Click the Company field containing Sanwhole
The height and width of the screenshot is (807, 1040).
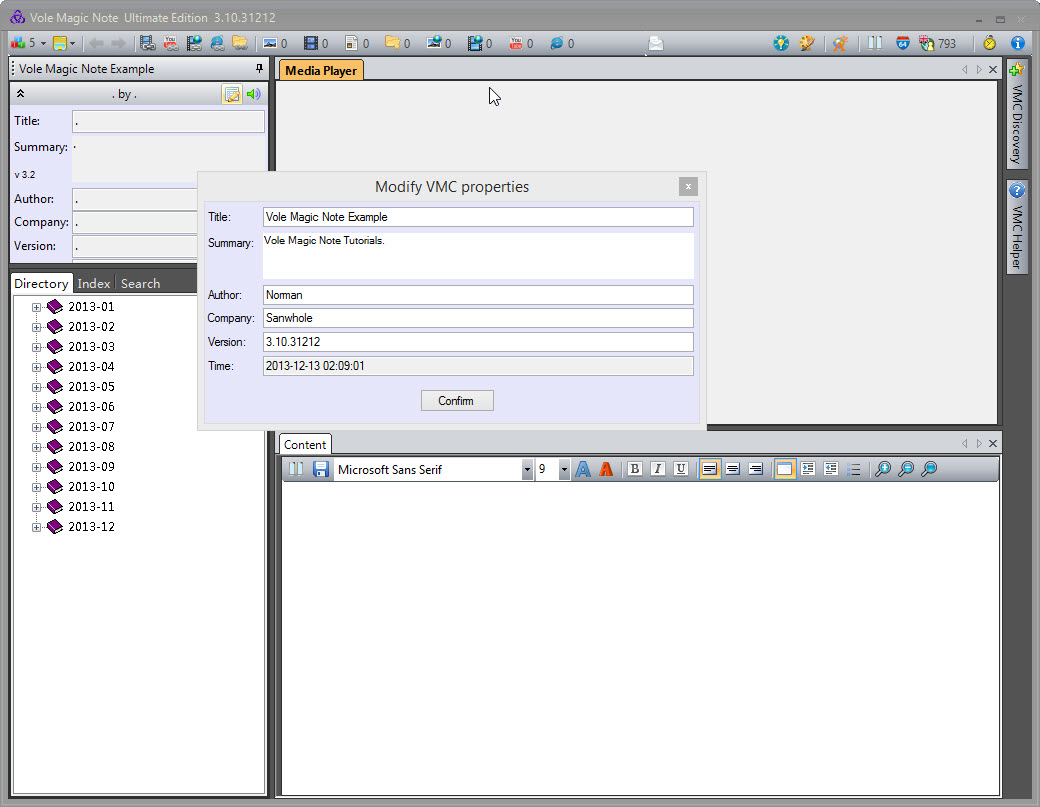point(478,318)
